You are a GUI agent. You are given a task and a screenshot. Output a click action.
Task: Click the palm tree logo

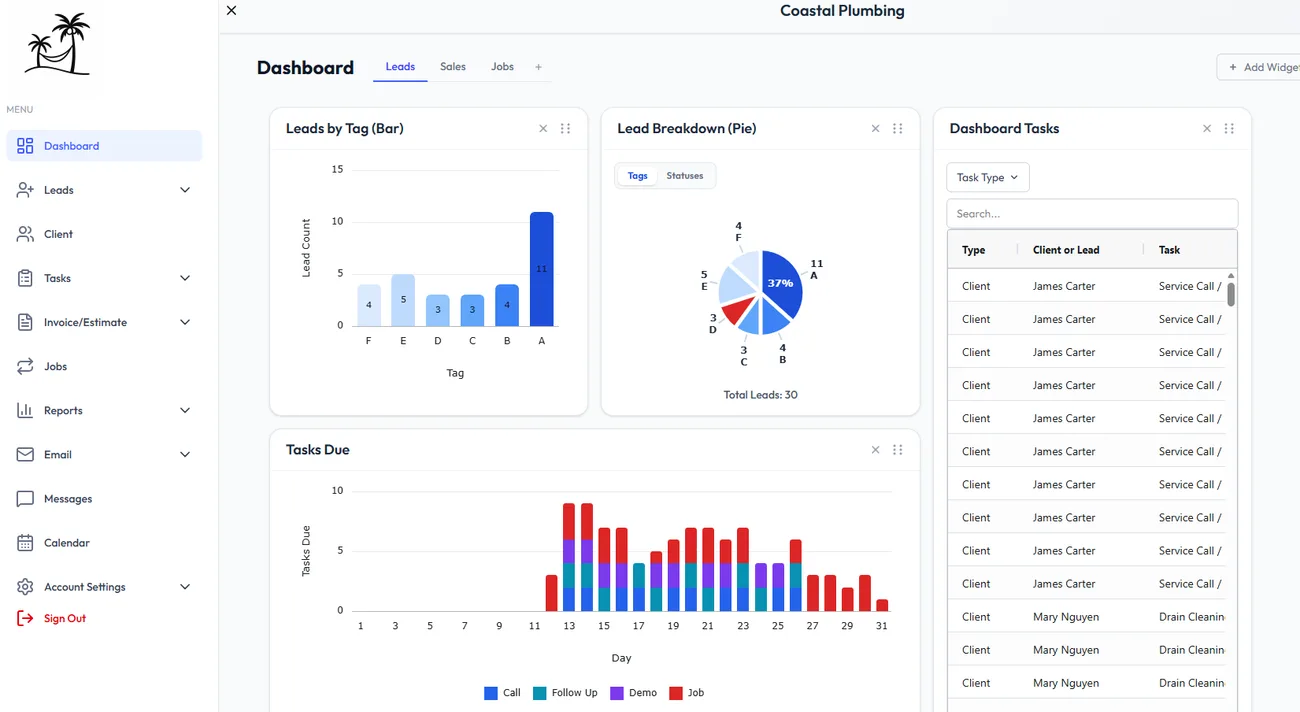coord(58,44)
